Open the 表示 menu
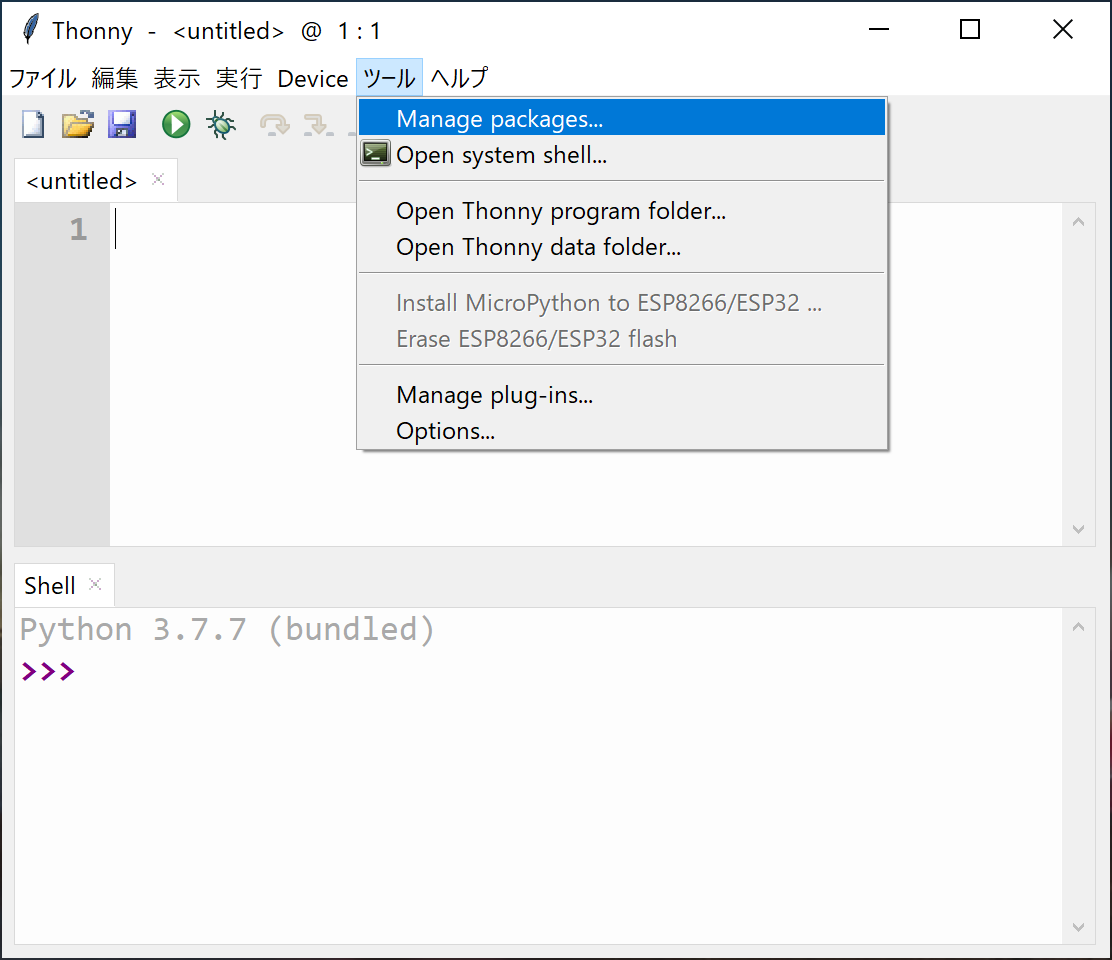Viewport: 1112px width, 960px height. click(177, 78)
